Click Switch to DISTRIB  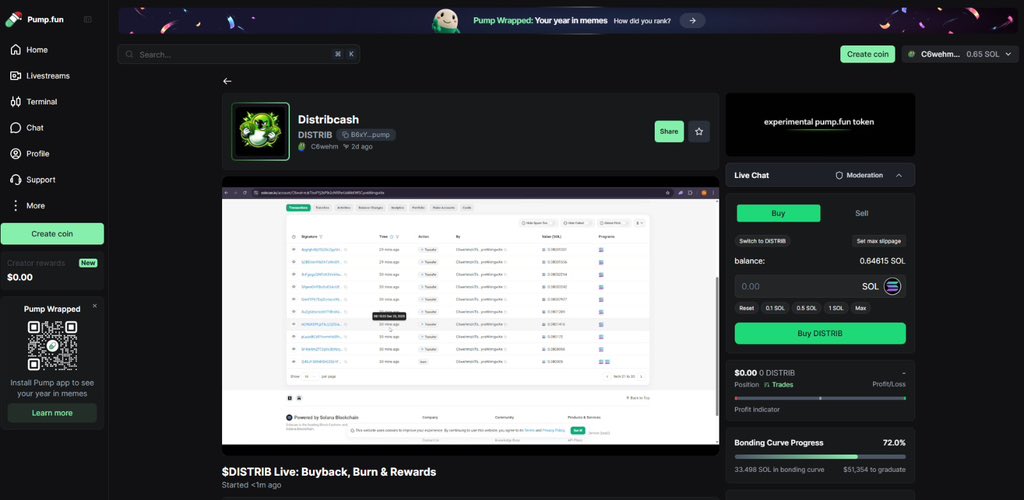tap(762, 241)
